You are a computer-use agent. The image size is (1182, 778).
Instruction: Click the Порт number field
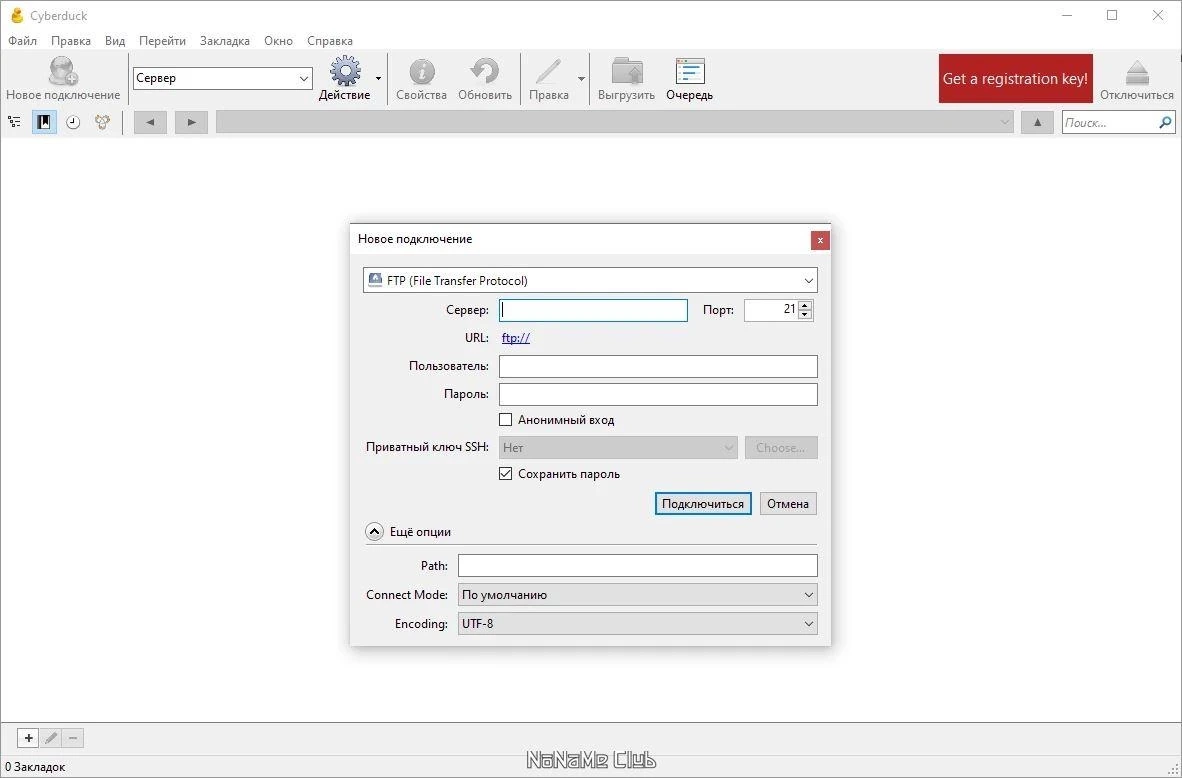771,310
